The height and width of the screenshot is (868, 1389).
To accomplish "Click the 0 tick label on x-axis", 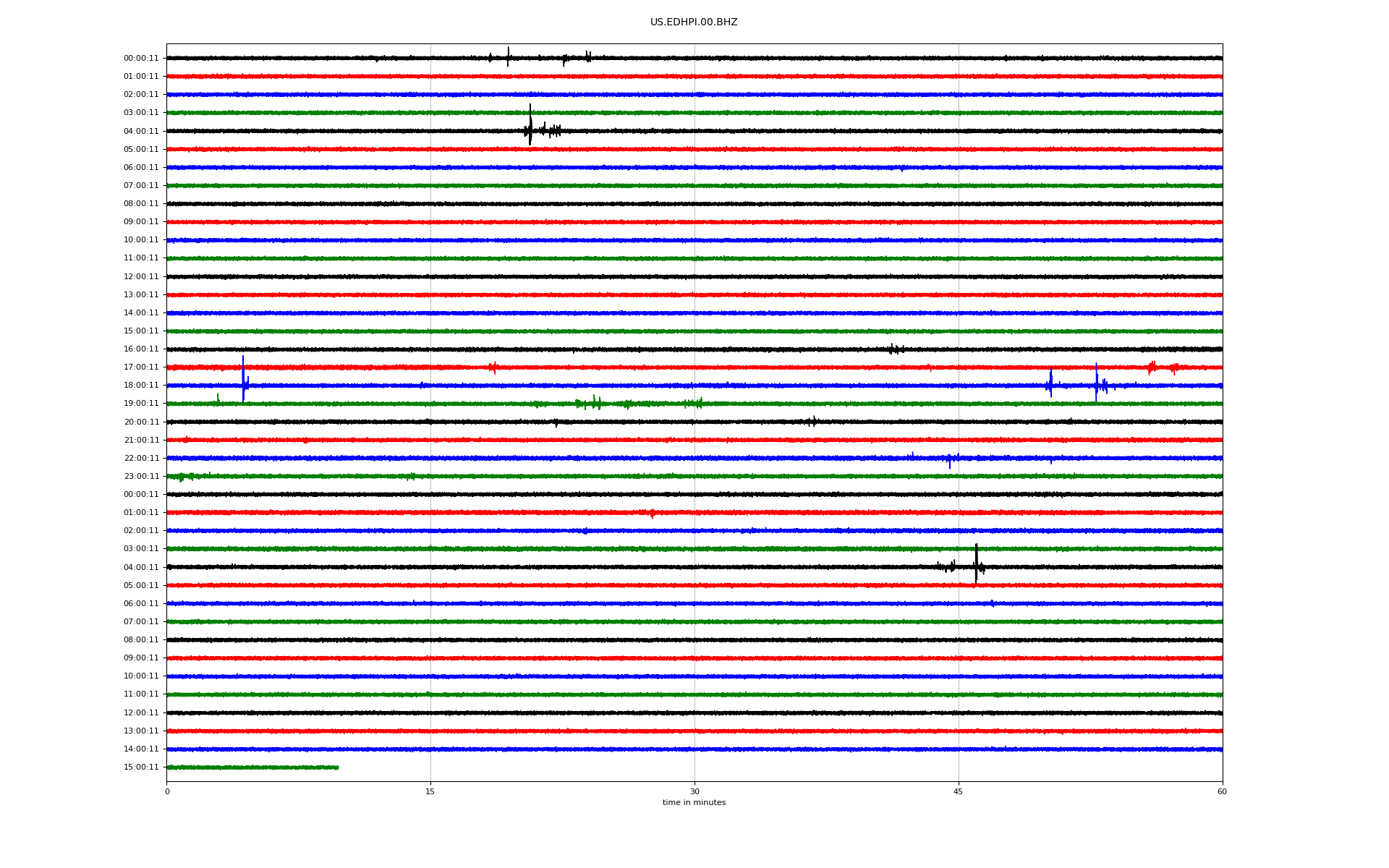I will 167,791.
